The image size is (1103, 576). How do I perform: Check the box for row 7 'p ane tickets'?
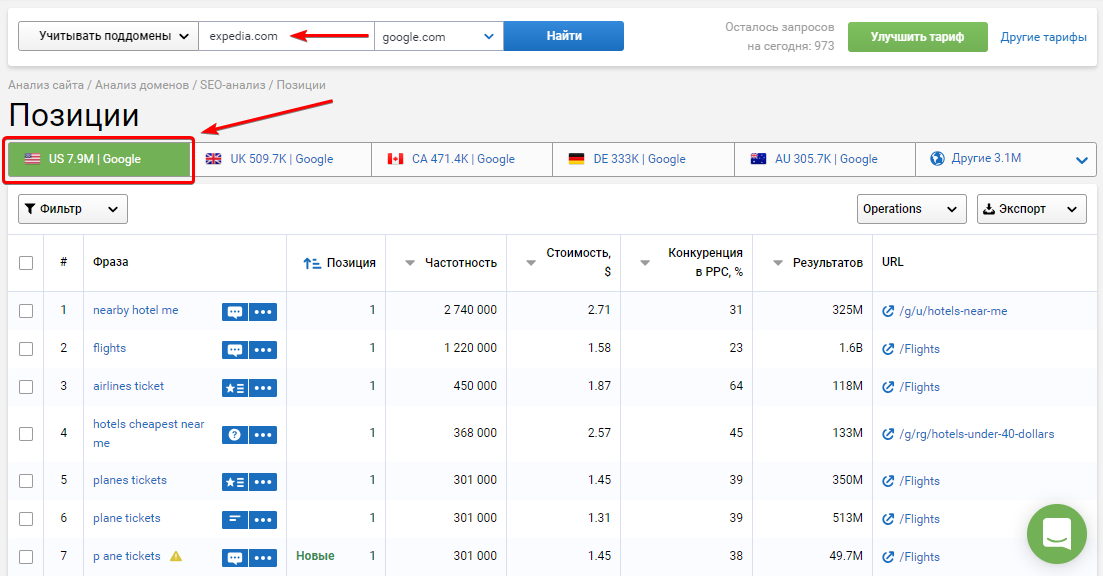pyautogui.click(x=26, y=557)
